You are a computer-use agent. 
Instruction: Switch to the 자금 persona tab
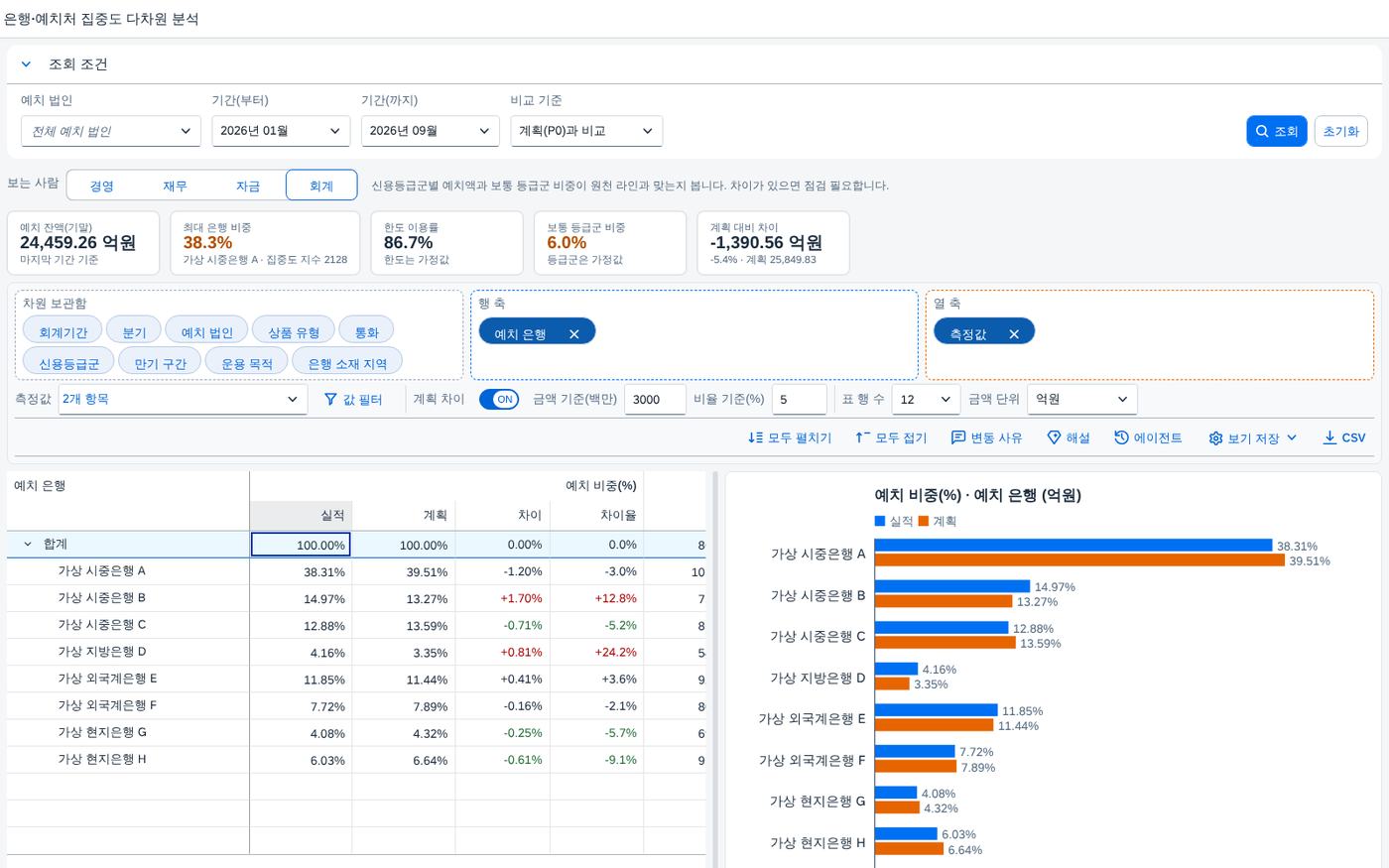pyautogui.click(x=248, y=186)
